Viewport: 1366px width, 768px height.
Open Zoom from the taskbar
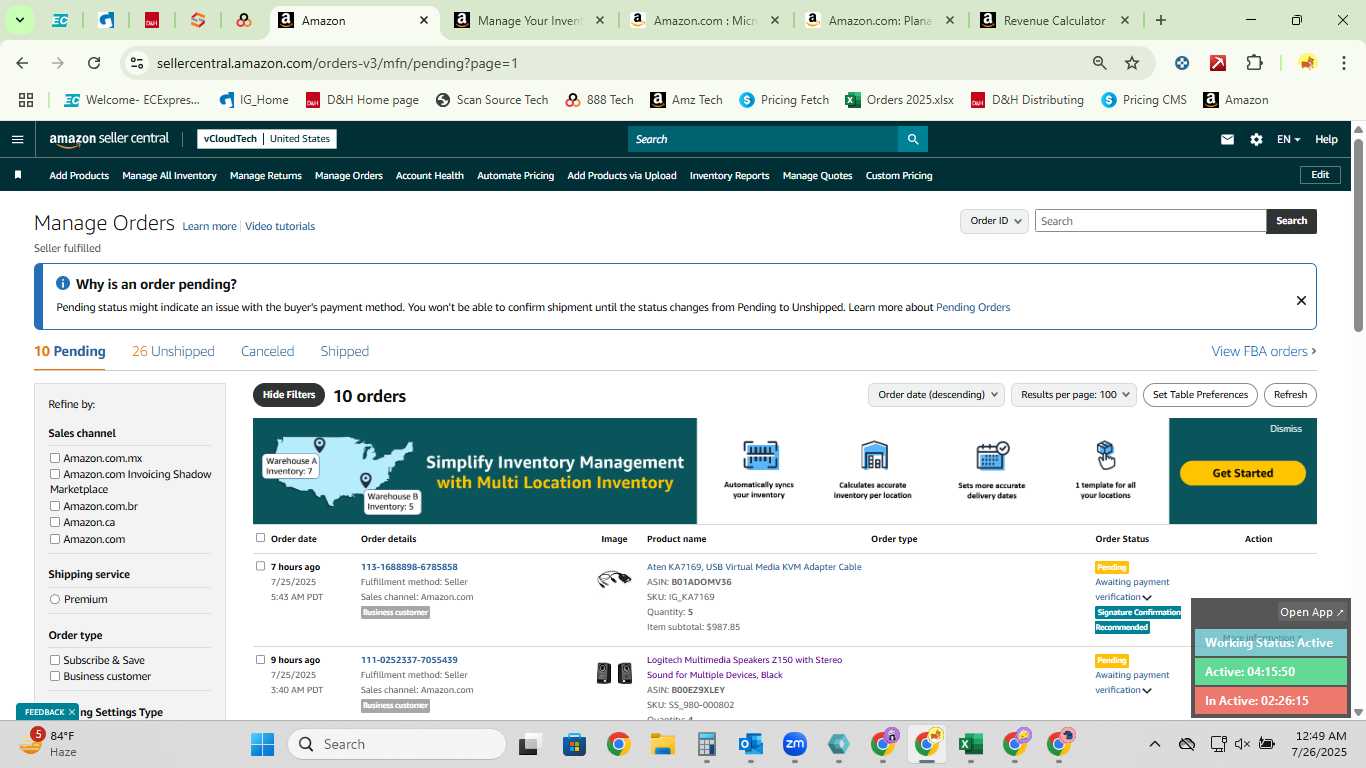coord(795,744)
